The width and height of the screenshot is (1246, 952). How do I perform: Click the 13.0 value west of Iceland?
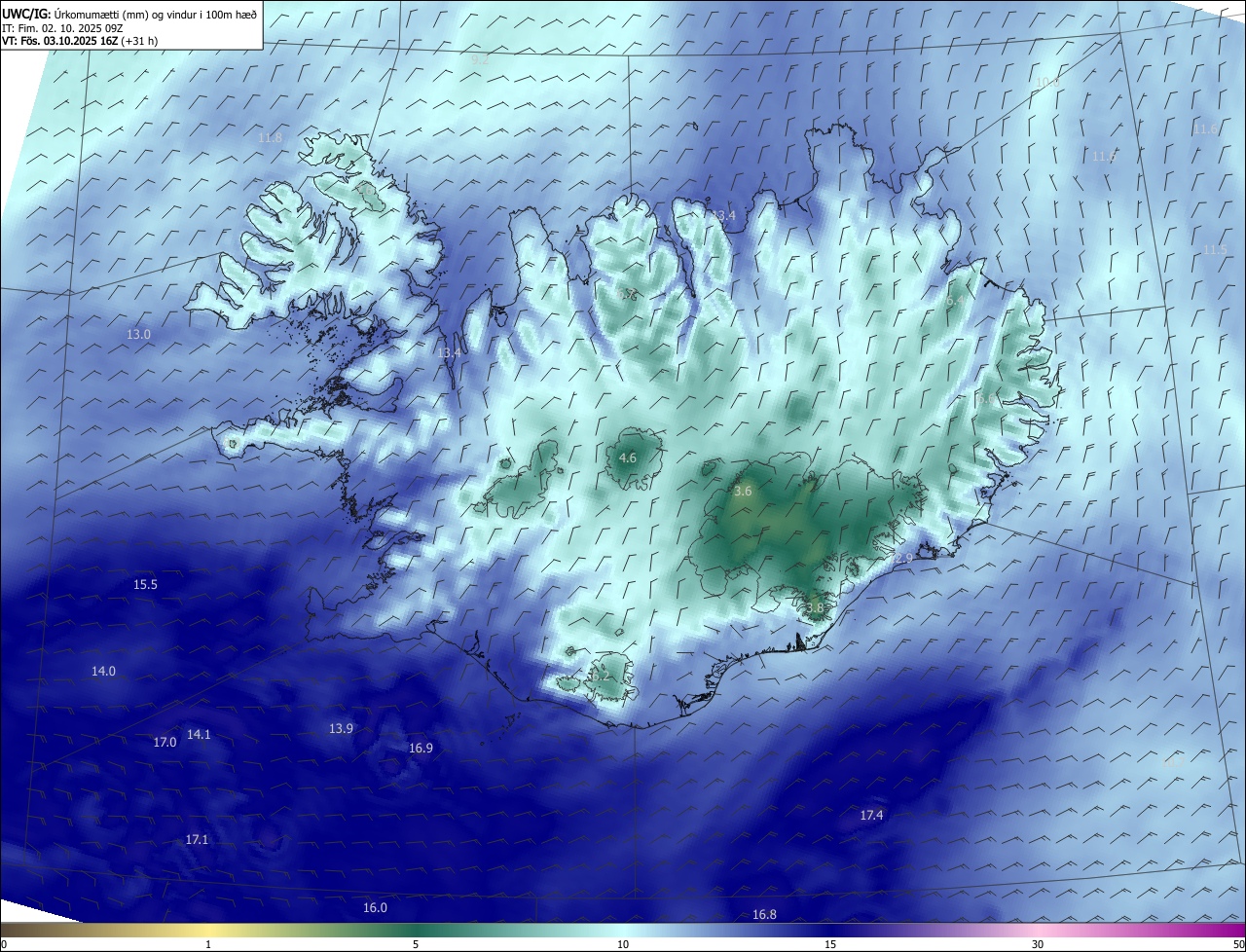(139, 335)
